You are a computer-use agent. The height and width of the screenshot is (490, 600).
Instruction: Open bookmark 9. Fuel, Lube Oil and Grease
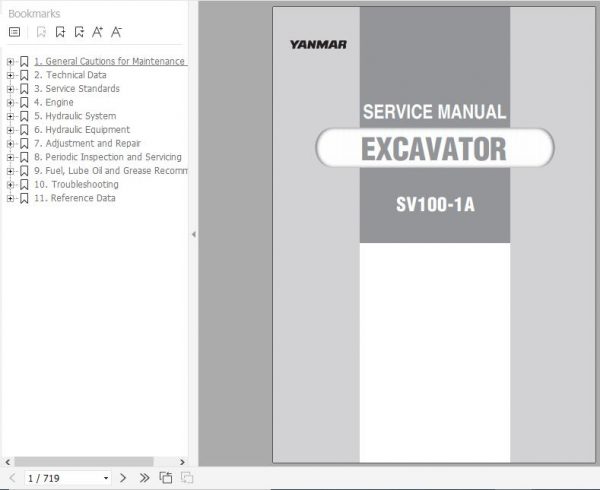pyautogui.click(x=111, y=171)
